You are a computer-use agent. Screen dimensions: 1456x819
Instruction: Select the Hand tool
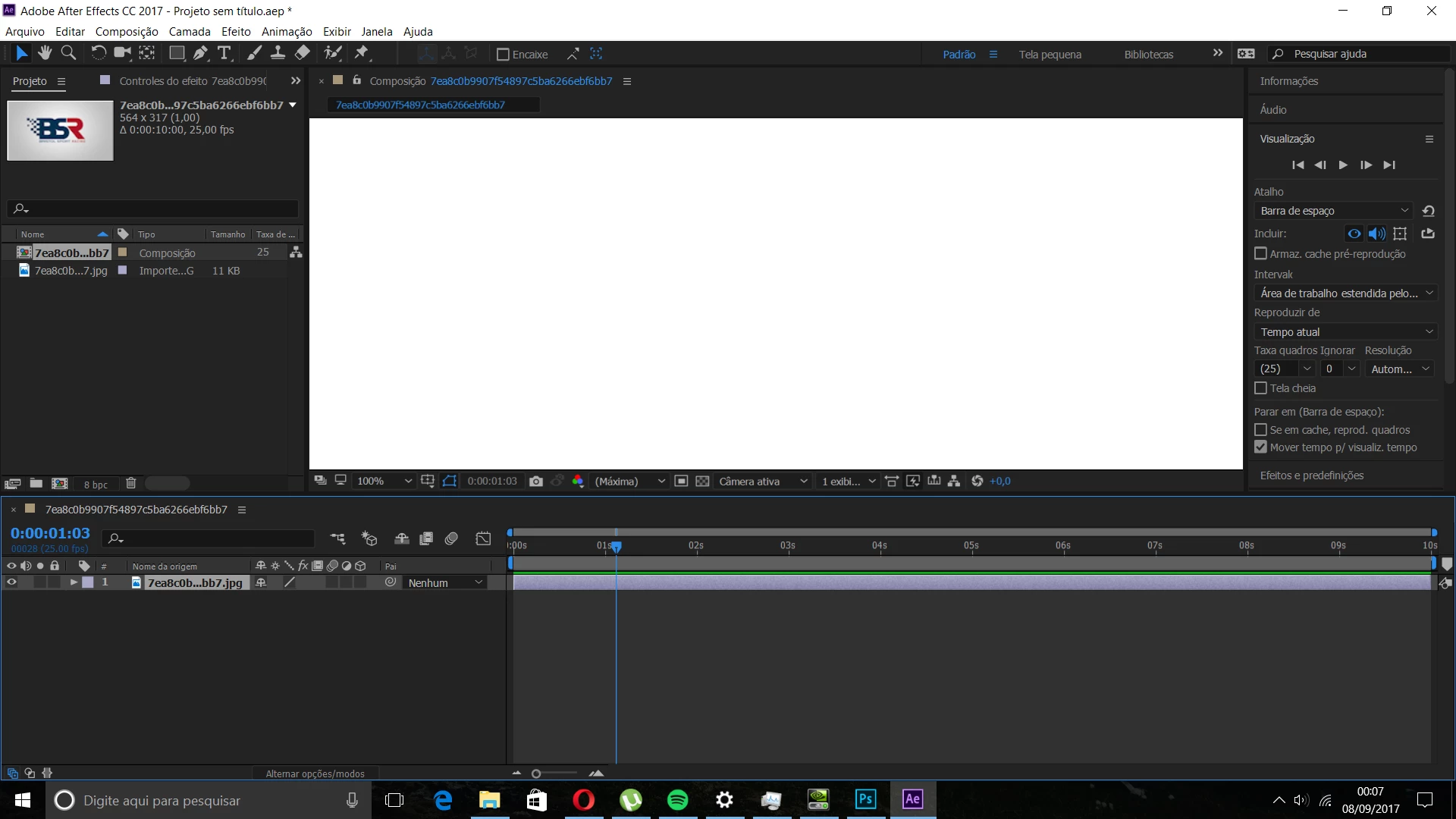click(45, 53)
